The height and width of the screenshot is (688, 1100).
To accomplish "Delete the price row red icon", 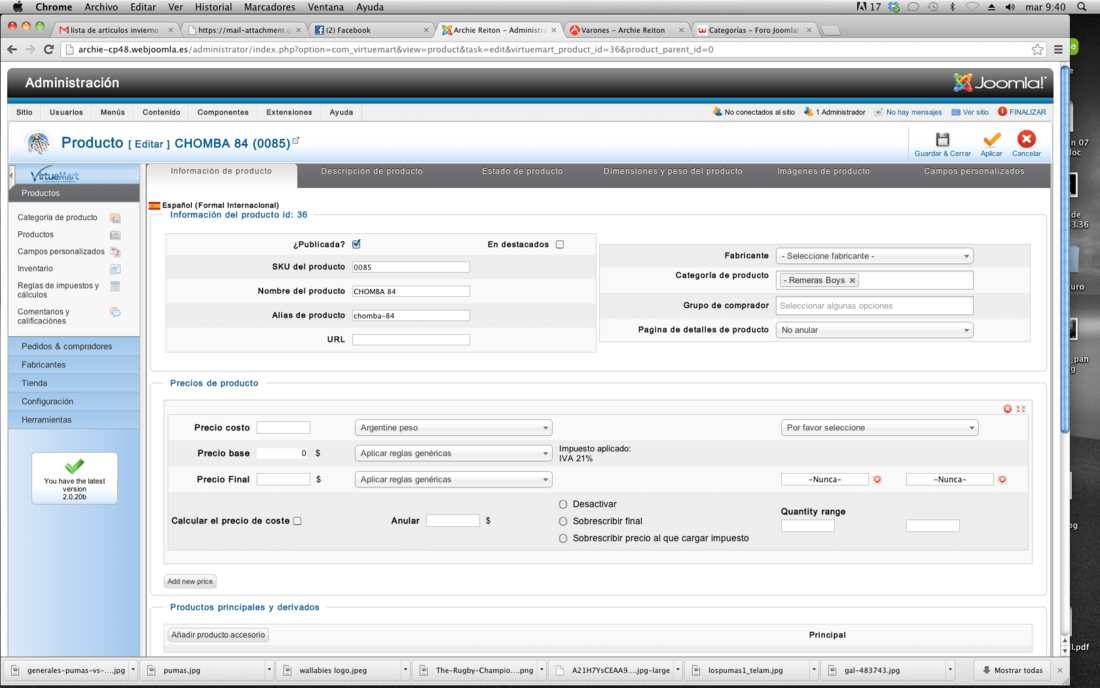I will click(x=1007, y=409).
